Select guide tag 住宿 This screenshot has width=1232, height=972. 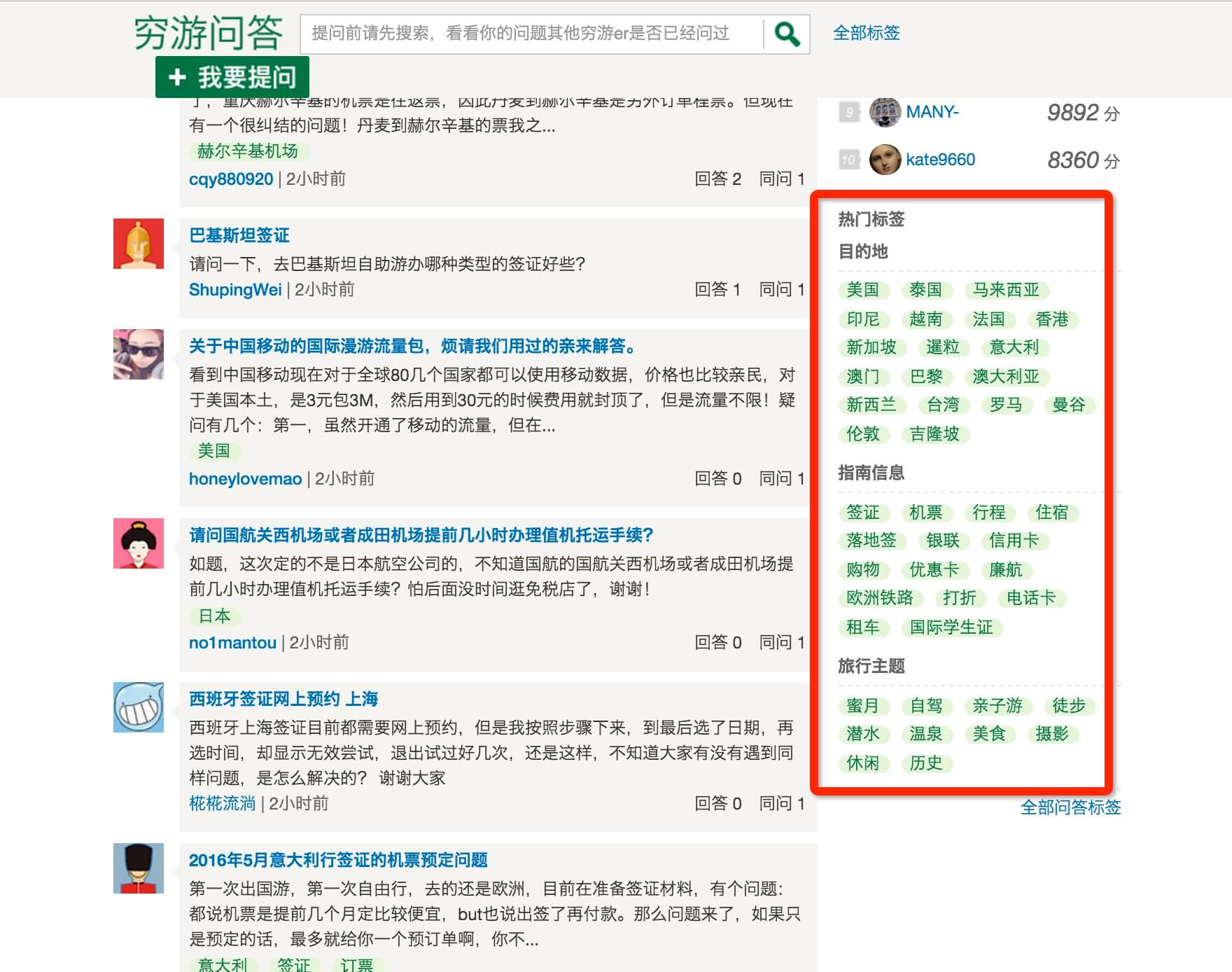click(x=1052, y=513)
